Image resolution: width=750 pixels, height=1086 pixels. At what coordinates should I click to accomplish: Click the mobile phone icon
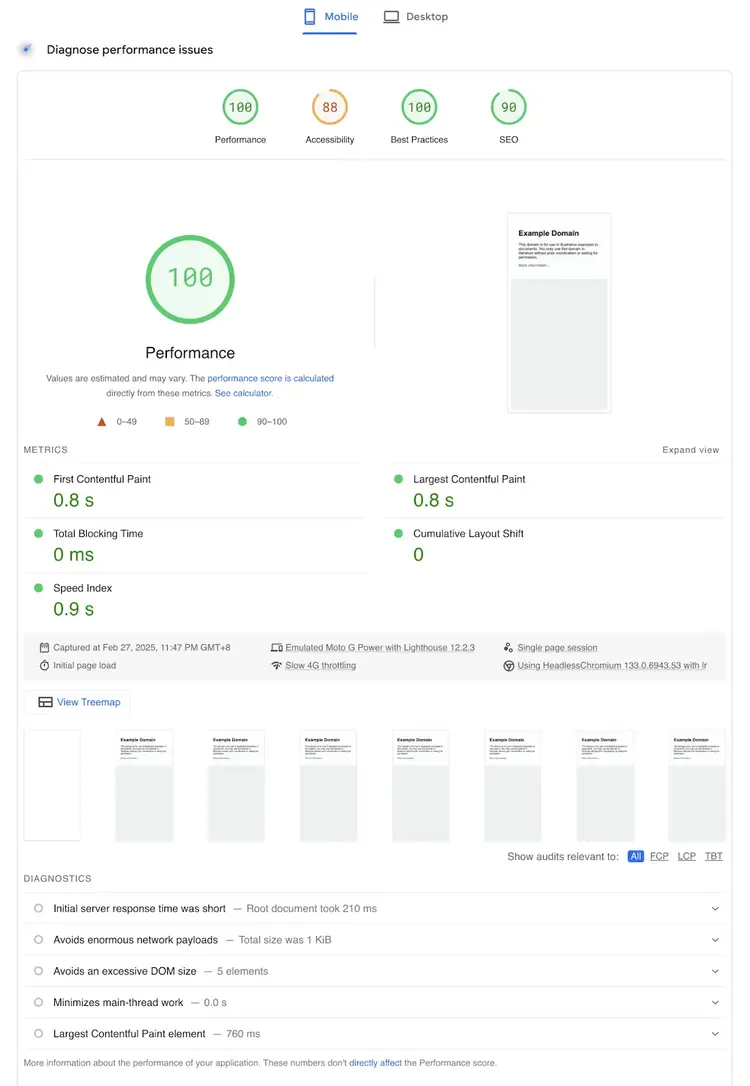[x=310, y=17]
